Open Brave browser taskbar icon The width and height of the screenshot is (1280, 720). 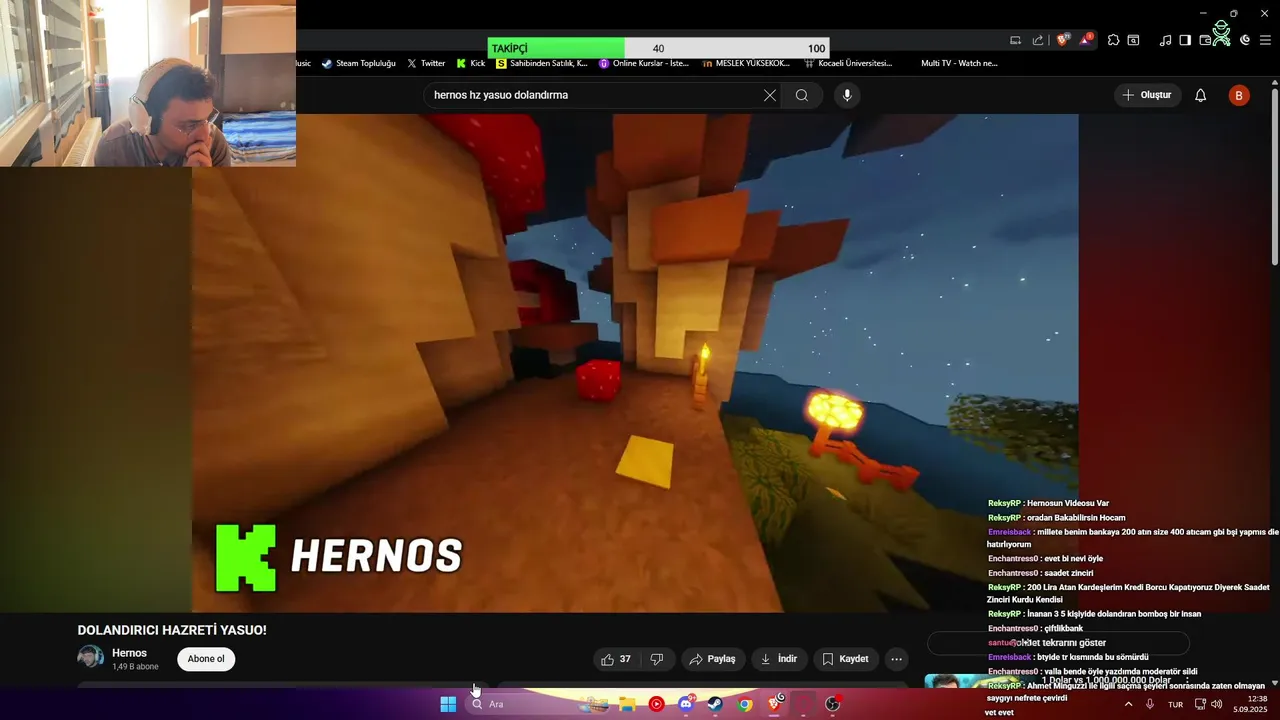(x=775, y=704)
